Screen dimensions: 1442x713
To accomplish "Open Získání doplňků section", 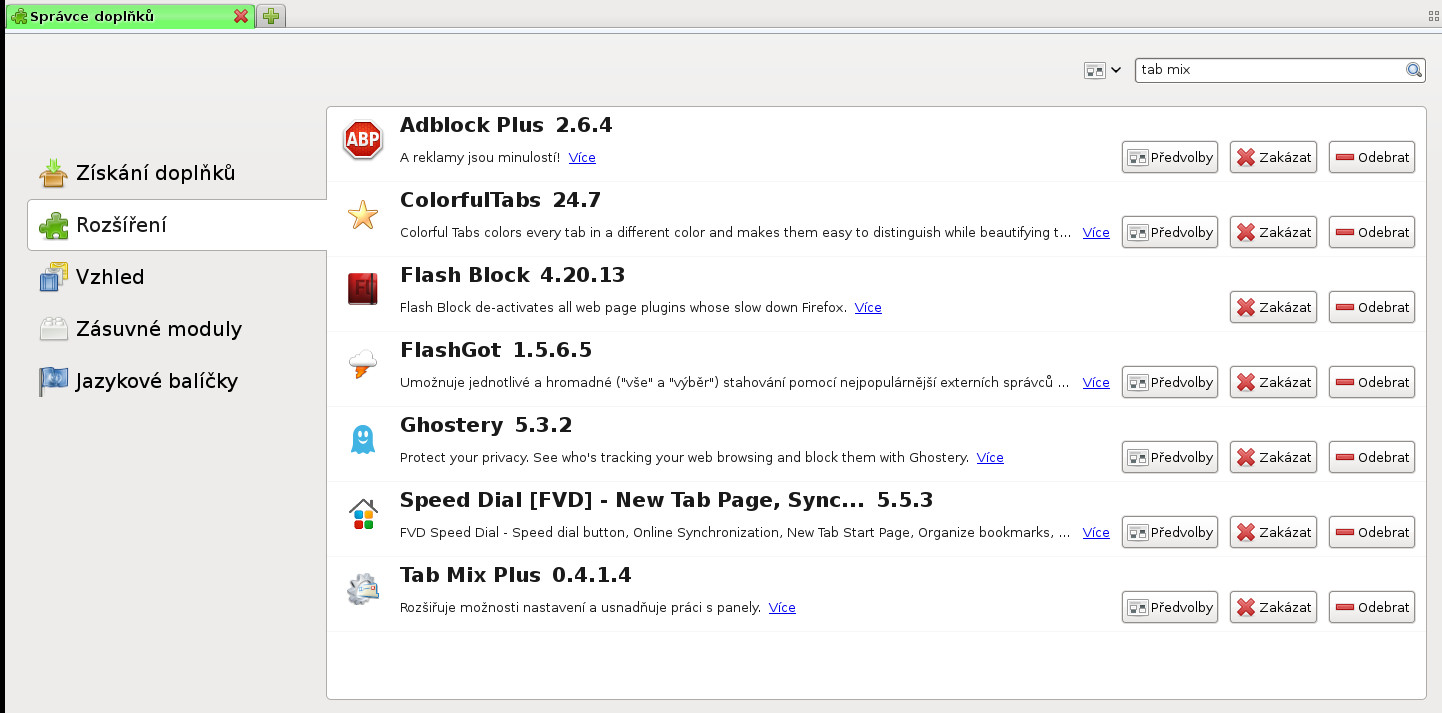I will [x=177, y=173].
